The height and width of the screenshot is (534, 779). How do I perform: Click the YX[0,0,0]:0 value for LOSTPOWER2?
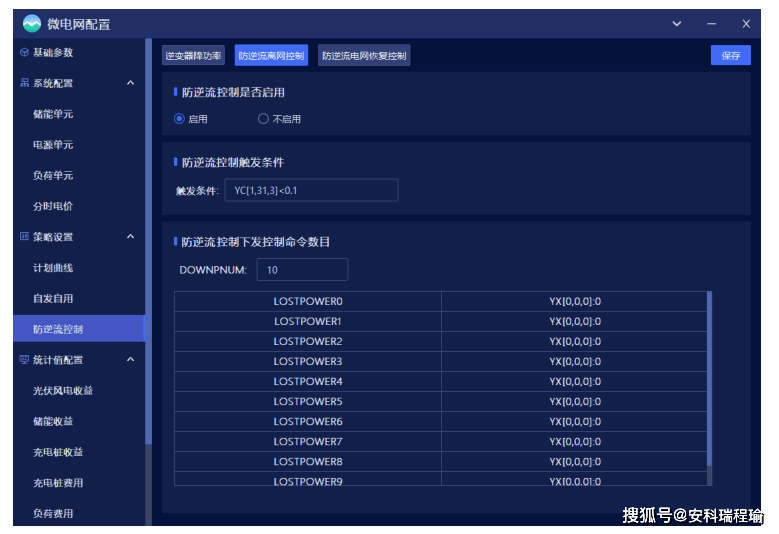coord(575,341)
